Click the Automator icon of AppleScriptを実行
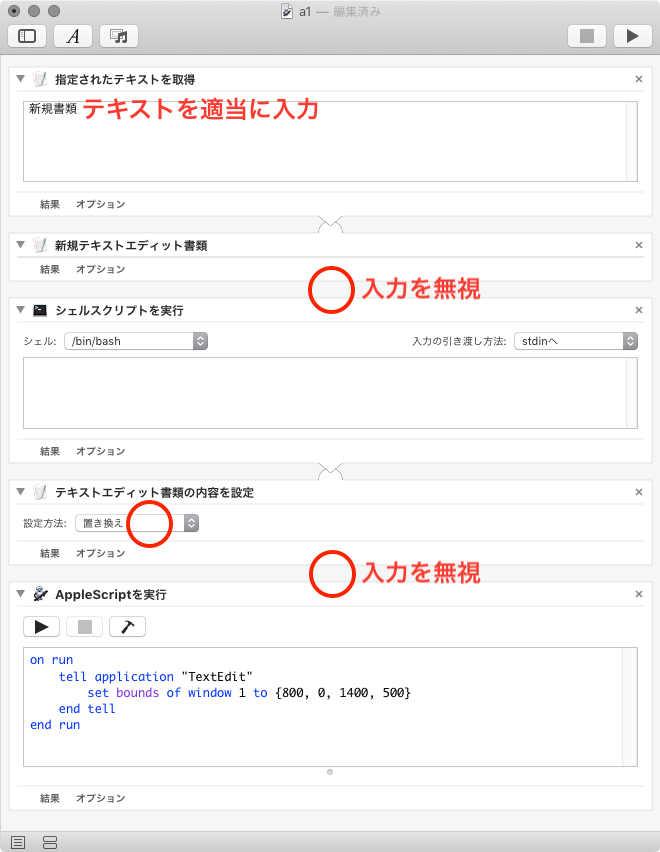This screenshot has height=852, width=660. coord(40,594)
